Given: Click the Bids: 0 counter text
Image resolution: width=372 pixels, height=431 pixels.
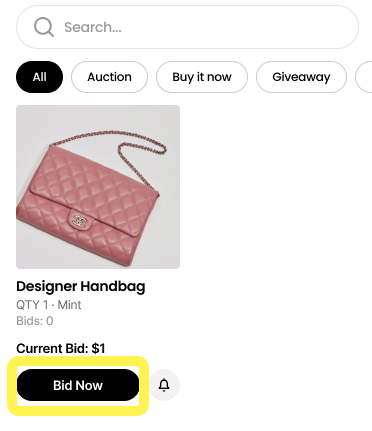Looking at the screenshot, I should (35, 321).
